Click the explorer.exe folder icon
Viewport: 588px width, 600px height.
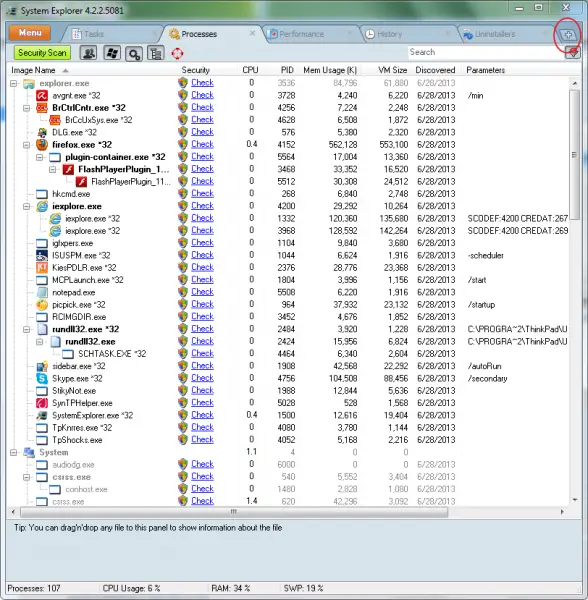click(29, 83)
